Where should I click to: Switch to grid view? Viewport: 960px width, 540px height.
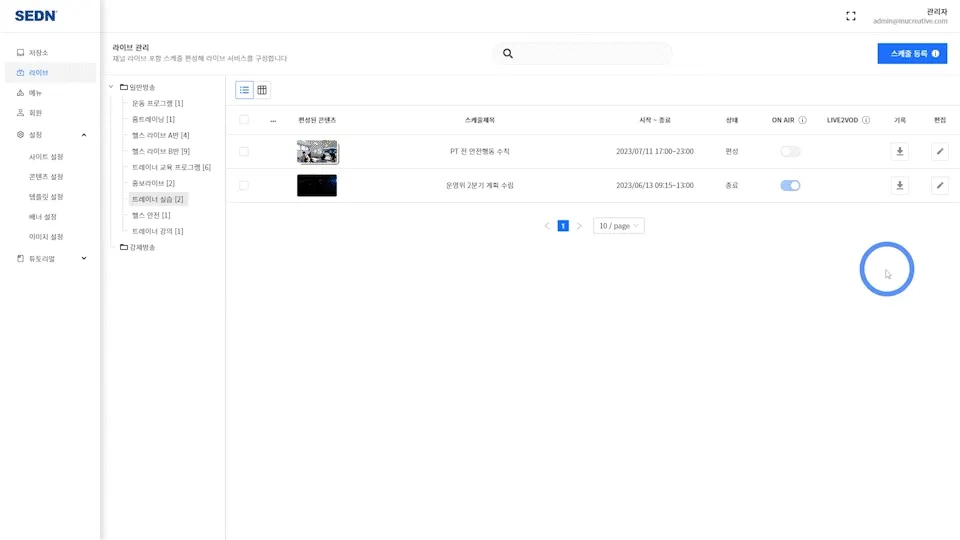[x=262, y=90]
